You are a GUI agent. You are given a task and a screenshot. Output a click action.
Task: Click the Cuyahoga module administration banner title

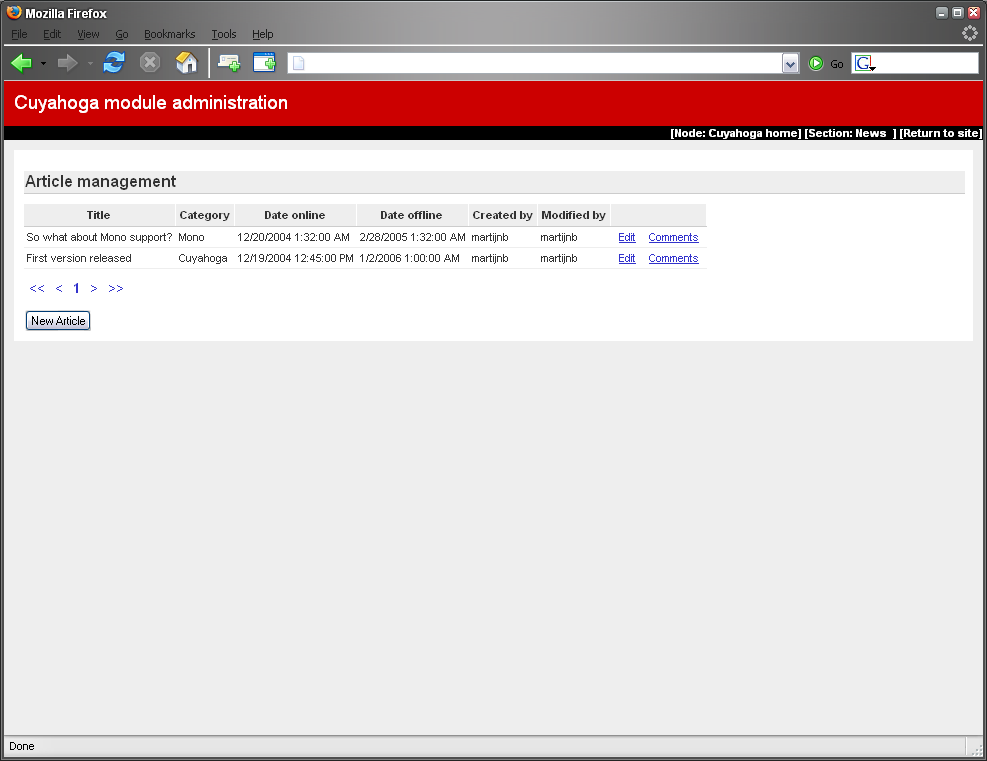pos(151,103)
